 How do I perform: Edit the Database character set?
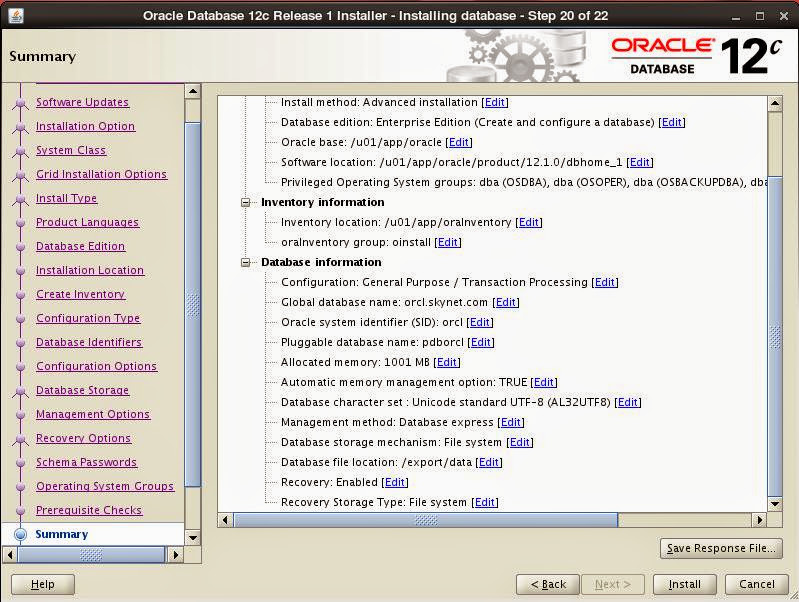pyautogui.click(x=627, y=402)
